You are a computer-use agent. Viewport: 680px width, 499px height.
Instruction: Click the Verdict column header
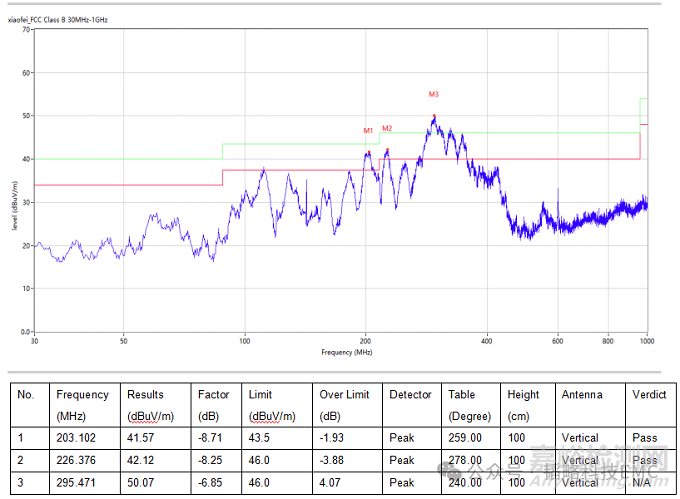tap(649, 394)
